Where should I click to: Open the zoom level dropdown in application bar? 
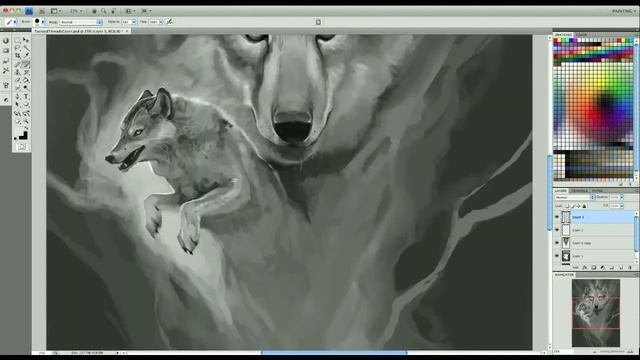tap(76, 11)
